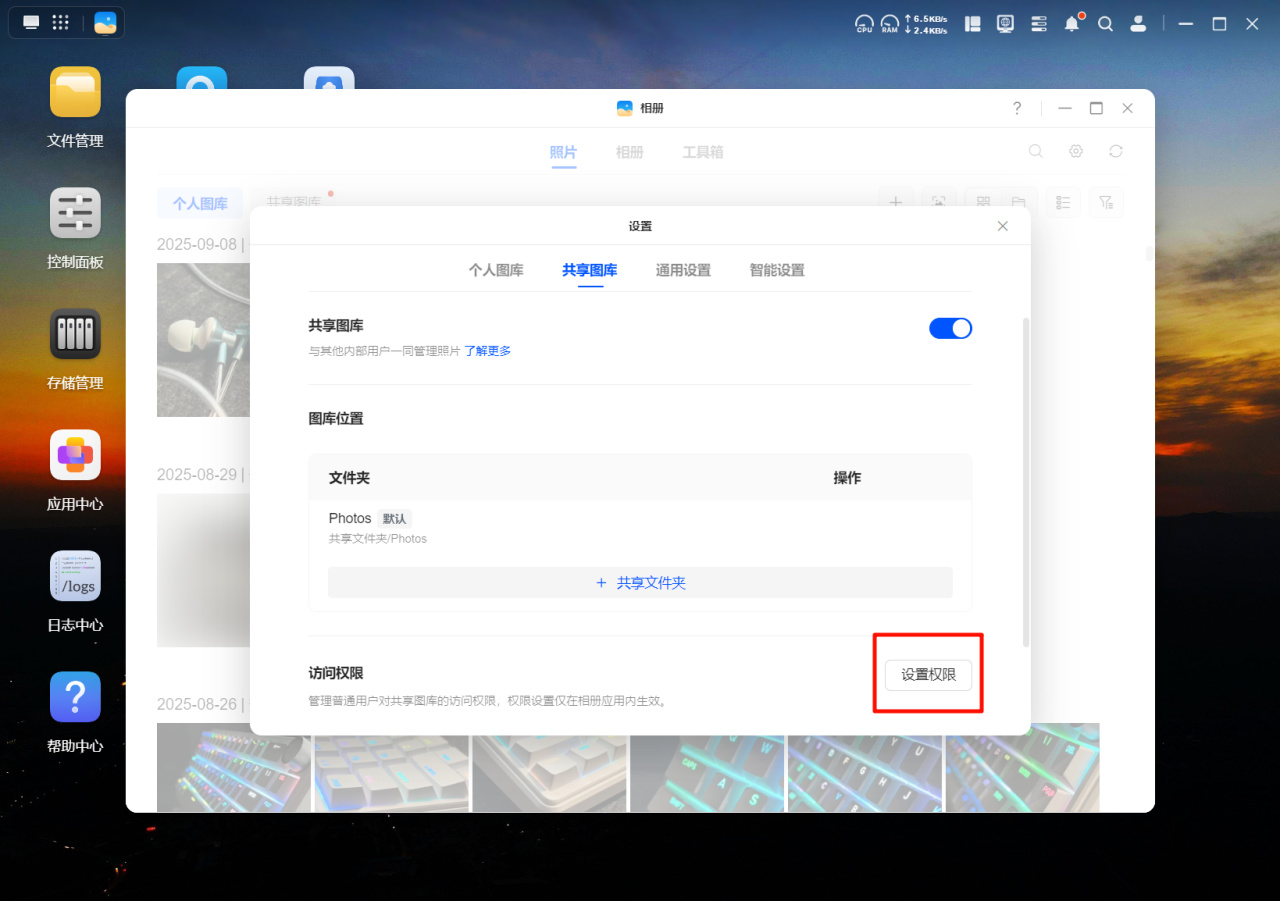Click the 图库位置 heading

coord(336,418)
